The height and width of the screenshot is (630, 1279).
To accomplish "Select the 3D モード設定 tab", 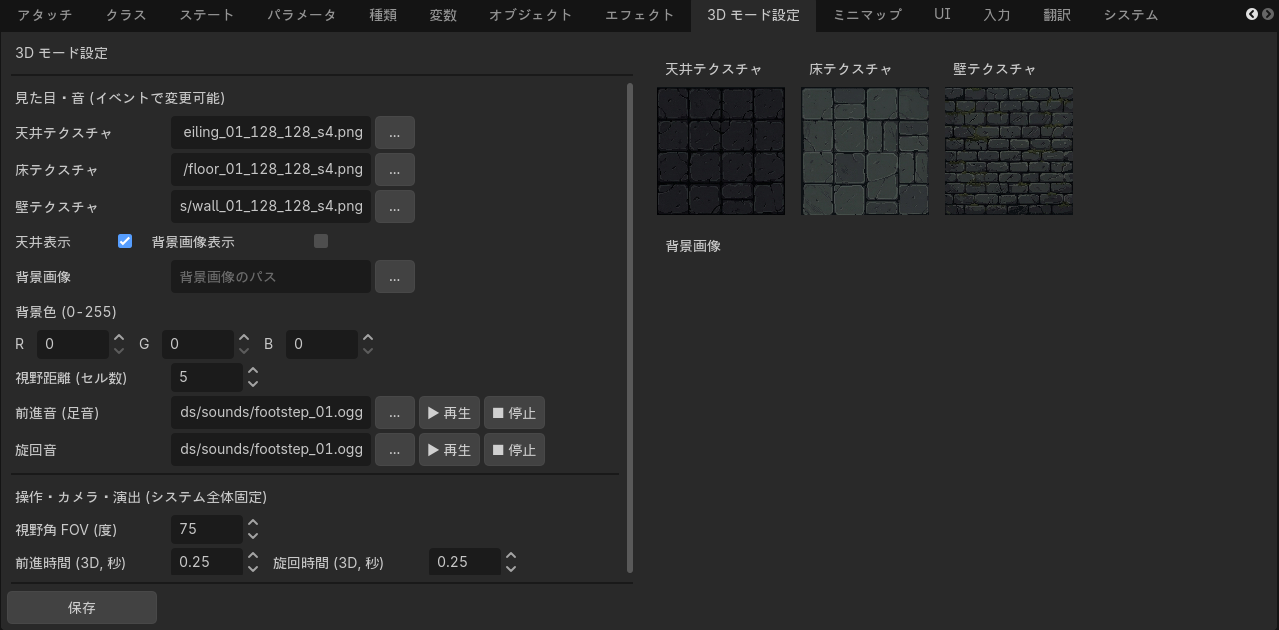I will tap(753, 15).
